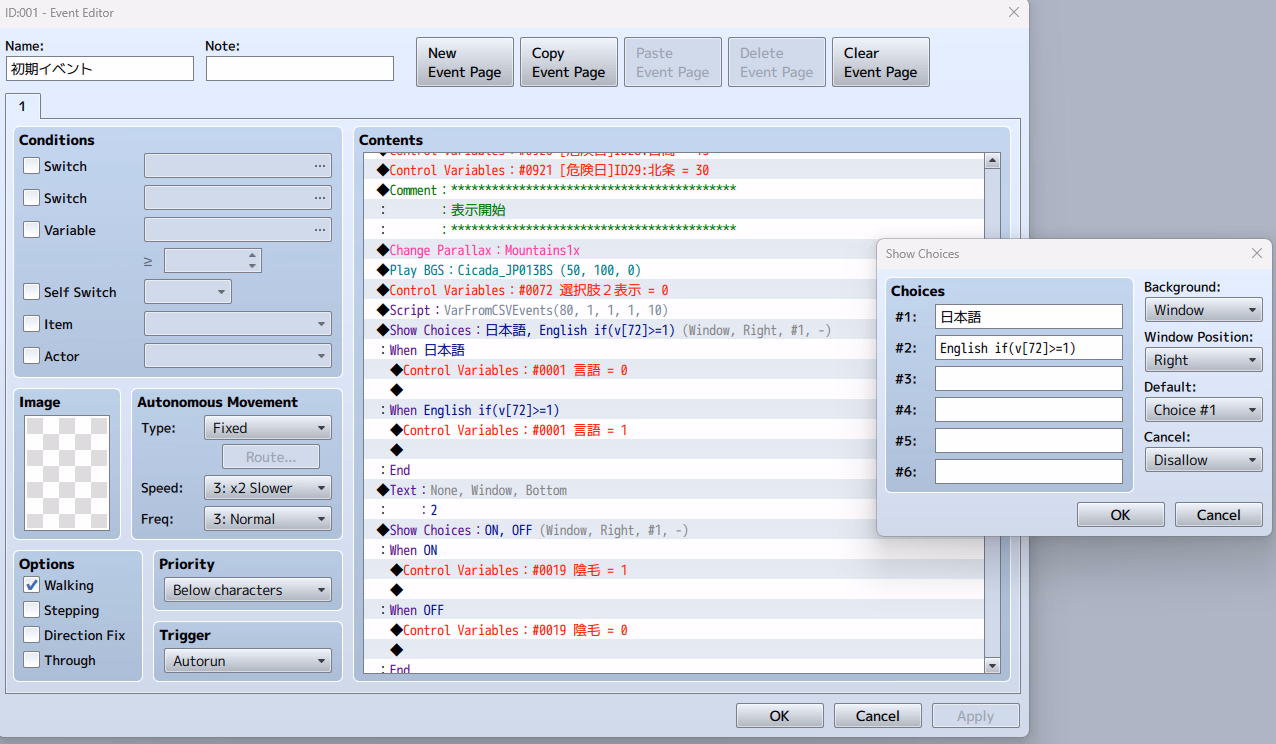
Task: Open the Trigger dropdown showing Autorun
Action: pos(247,661)
